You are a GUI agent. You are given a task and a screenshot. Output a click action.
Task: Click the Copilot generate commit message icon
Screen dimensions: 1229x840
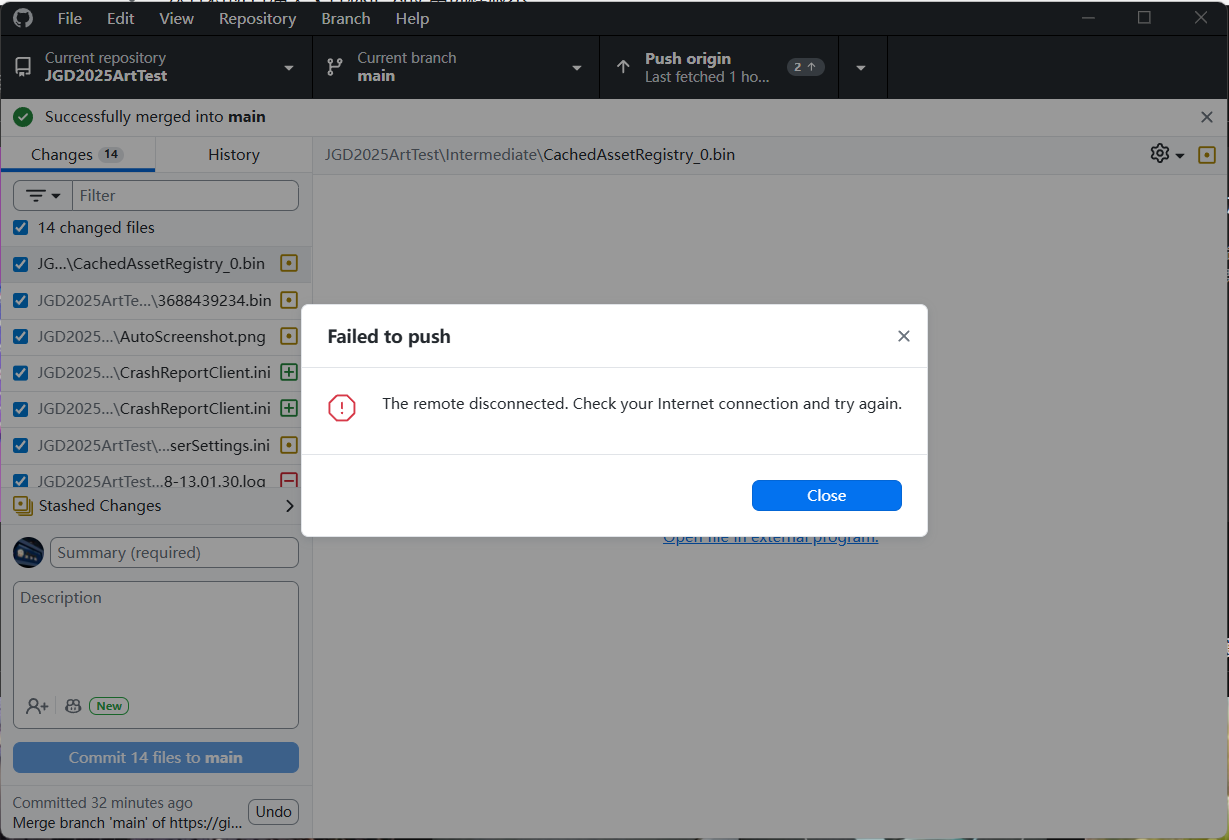(x=73, y=706)
